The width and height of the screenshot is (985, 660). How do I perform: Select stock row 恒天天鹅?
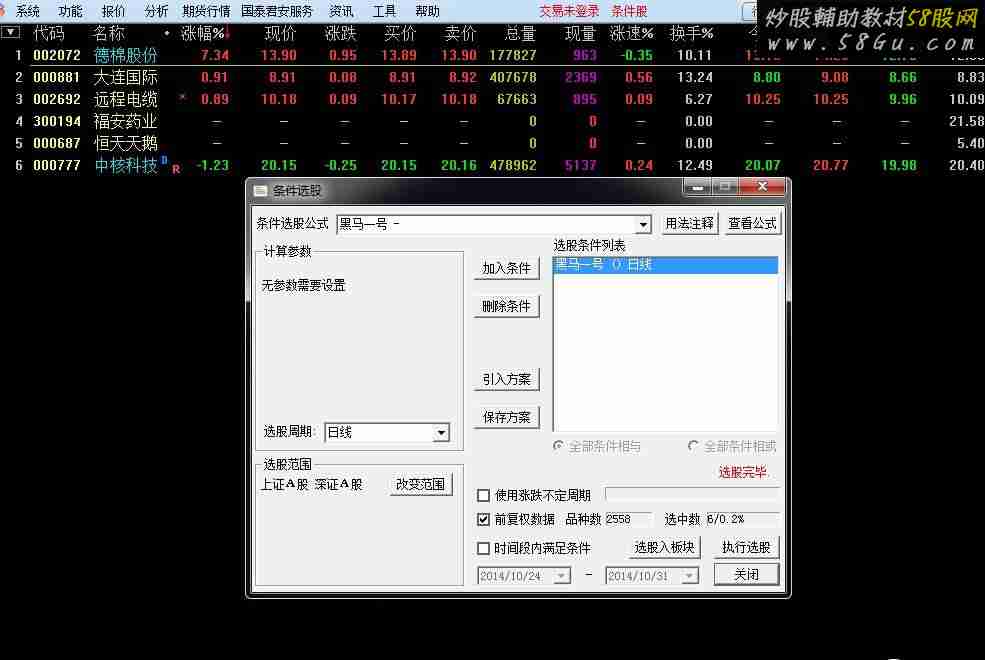[492, 143]
